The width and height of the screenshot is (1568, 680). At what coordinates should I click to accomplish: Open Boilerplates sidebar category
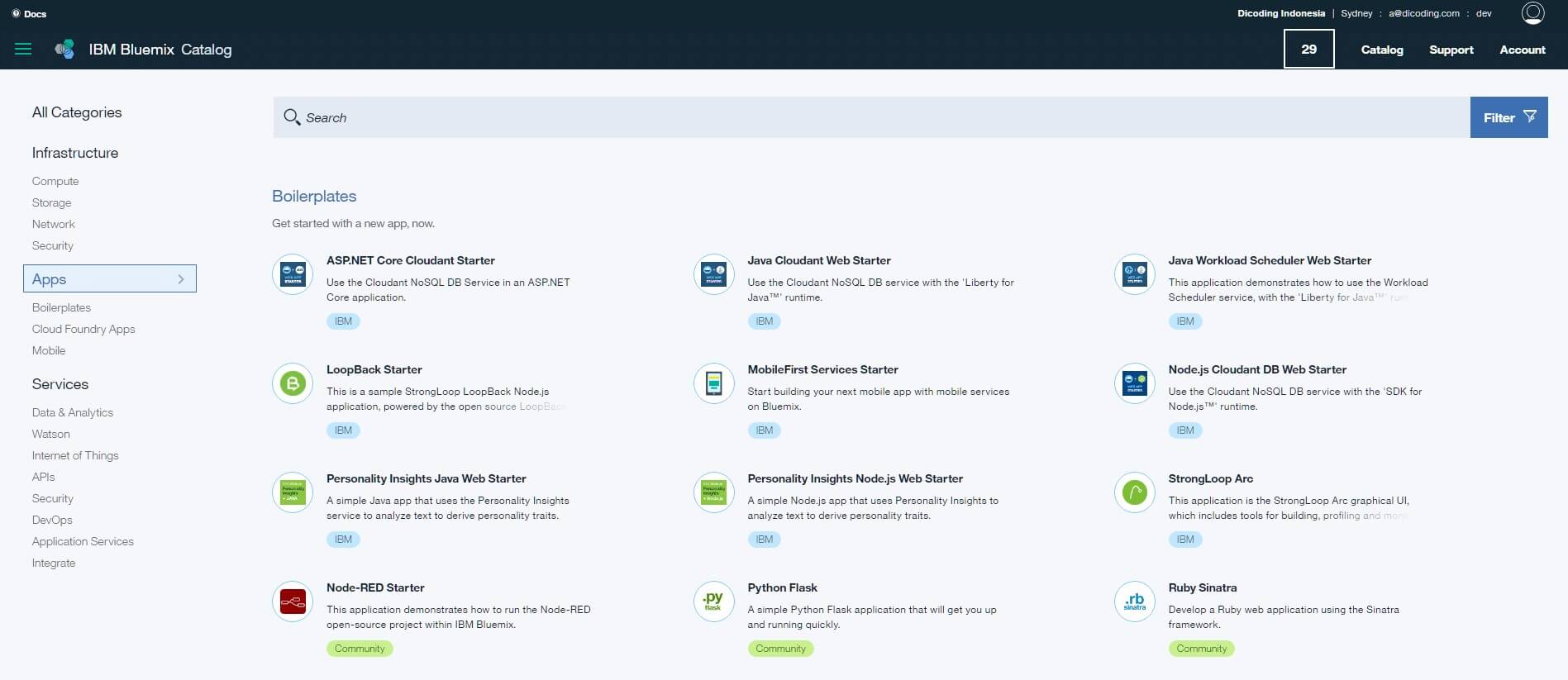(61, 307)
